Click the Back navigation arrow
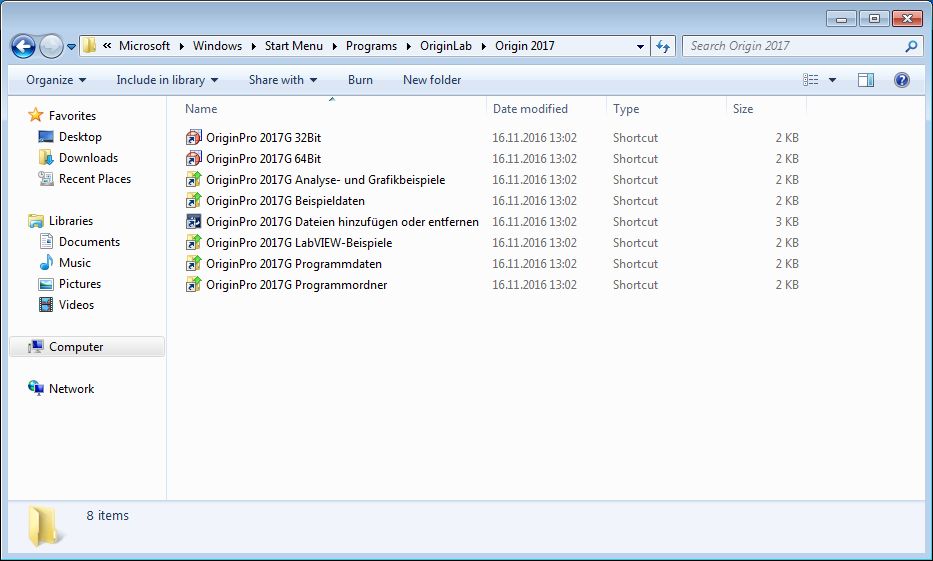Screen dimensions: 933x561 click(x=24, y=46)
